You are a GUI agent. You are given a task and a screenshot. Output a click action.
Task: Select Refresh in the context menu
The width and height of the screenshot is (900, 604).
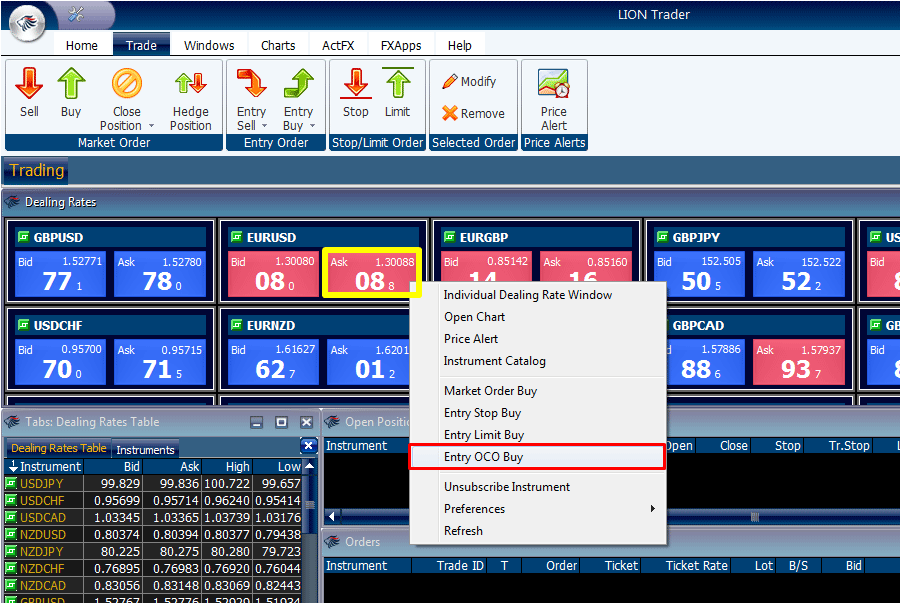pos(537,531)
